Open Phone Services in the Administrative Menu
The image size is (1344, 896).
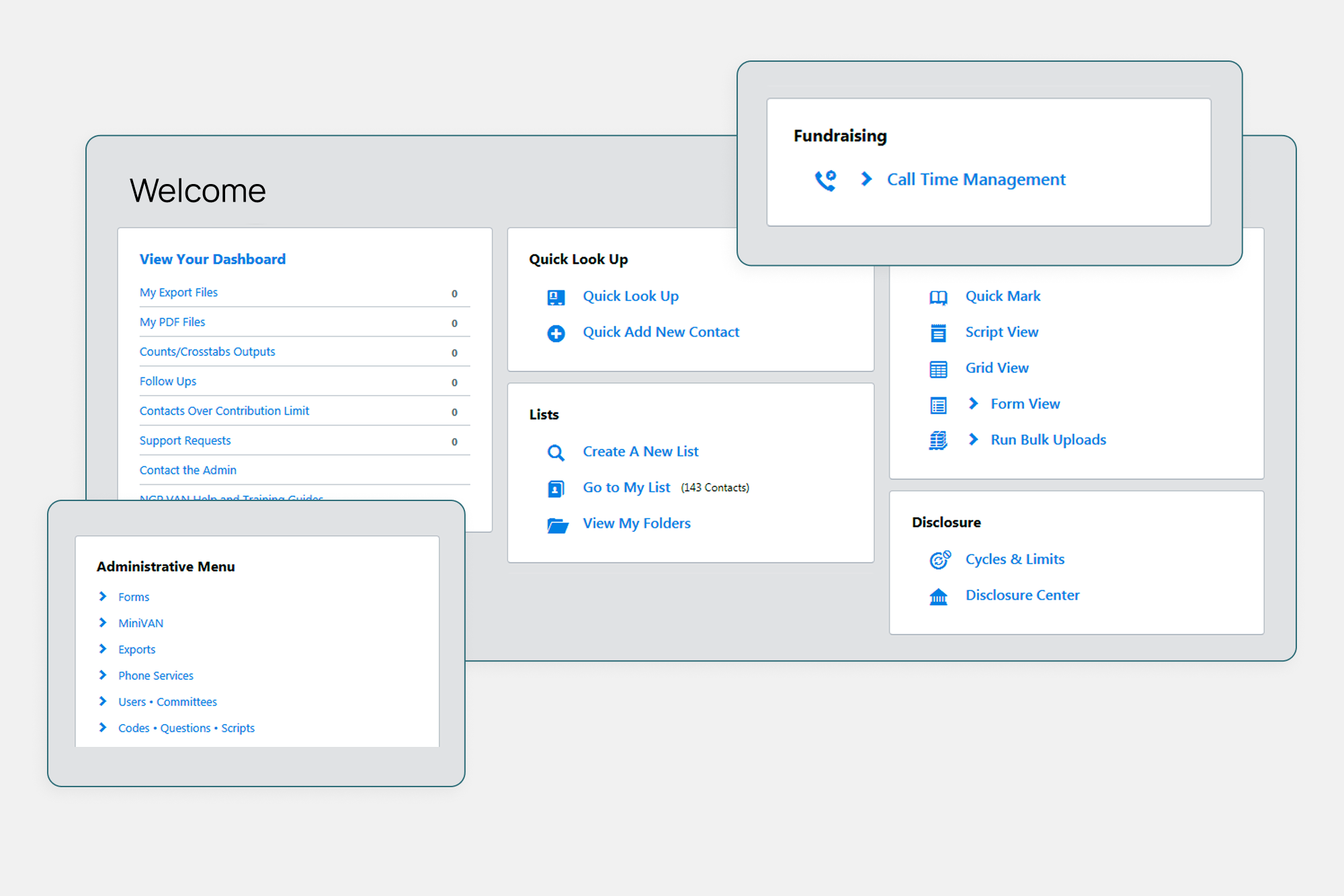tap(155, 676)
